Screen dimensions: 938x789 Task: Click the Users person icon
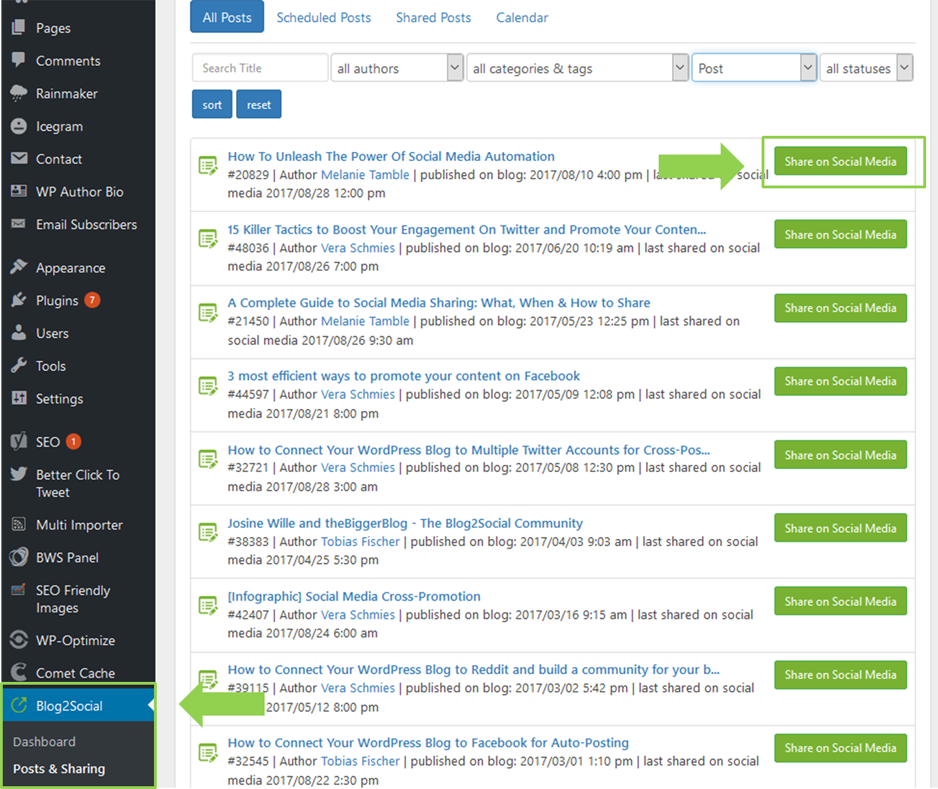point(19,333)
